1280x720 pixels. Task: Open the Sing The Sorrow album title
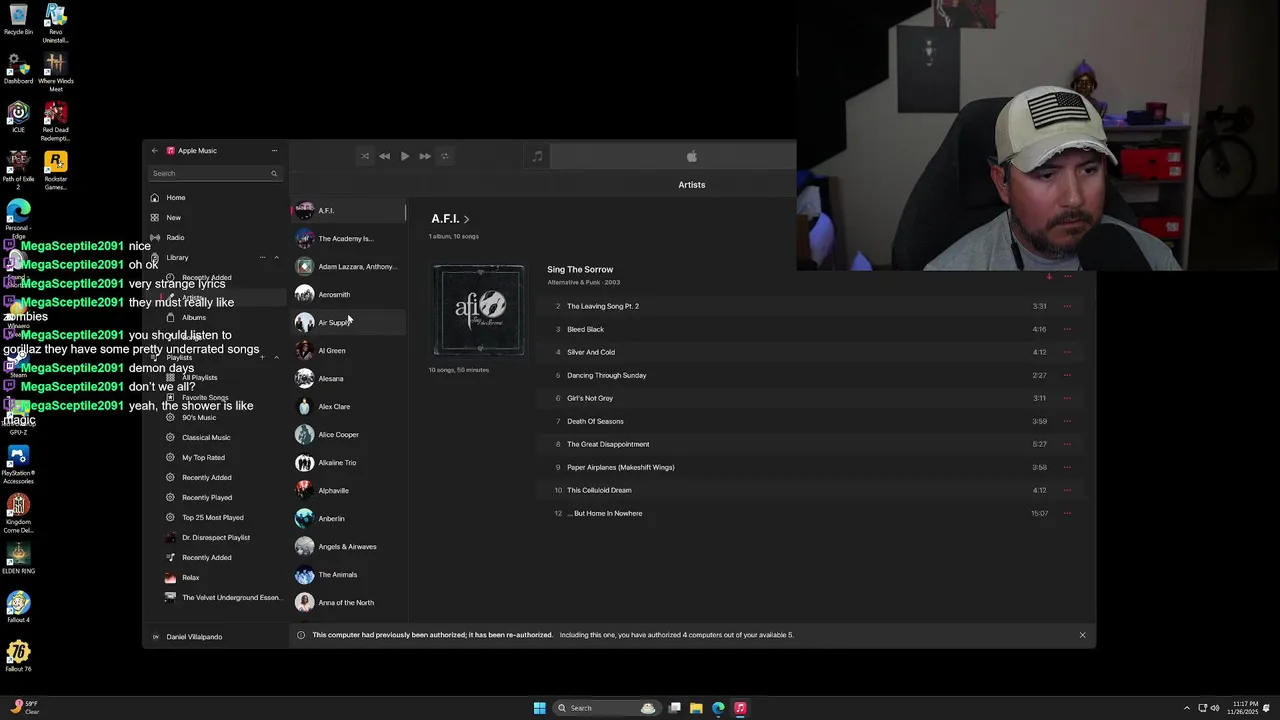(580, 269)
